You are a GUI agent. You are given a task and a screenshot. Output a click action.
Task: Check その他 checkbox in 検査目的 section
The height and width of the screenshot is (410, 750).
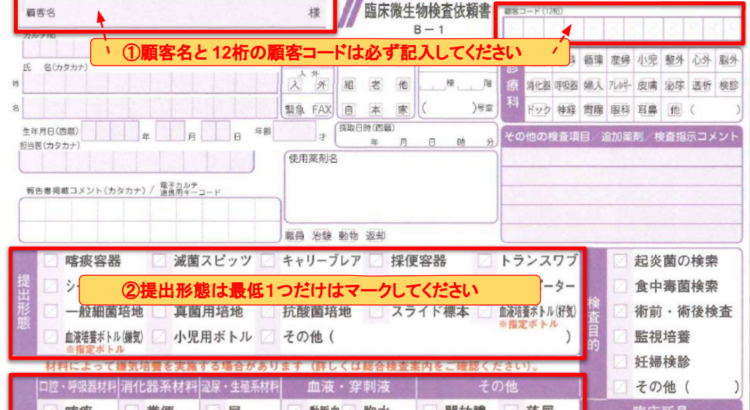coord(620,387)
